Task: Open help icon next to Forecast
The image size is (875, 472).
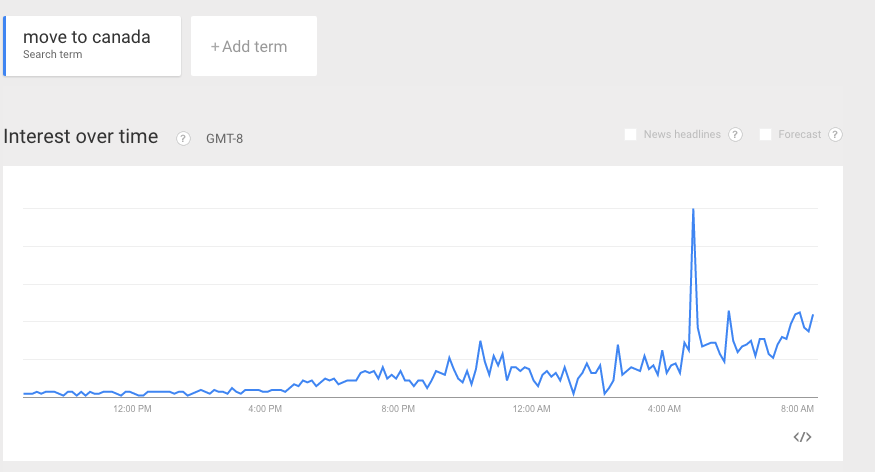Action: click(835, 134)
